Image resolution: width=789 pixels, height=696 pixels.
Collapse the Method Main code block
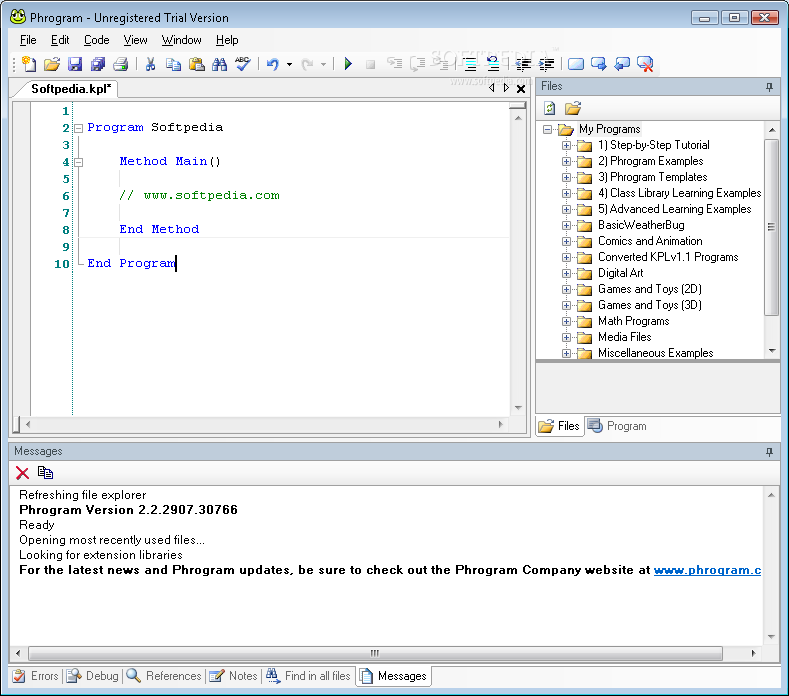(78, 162)
